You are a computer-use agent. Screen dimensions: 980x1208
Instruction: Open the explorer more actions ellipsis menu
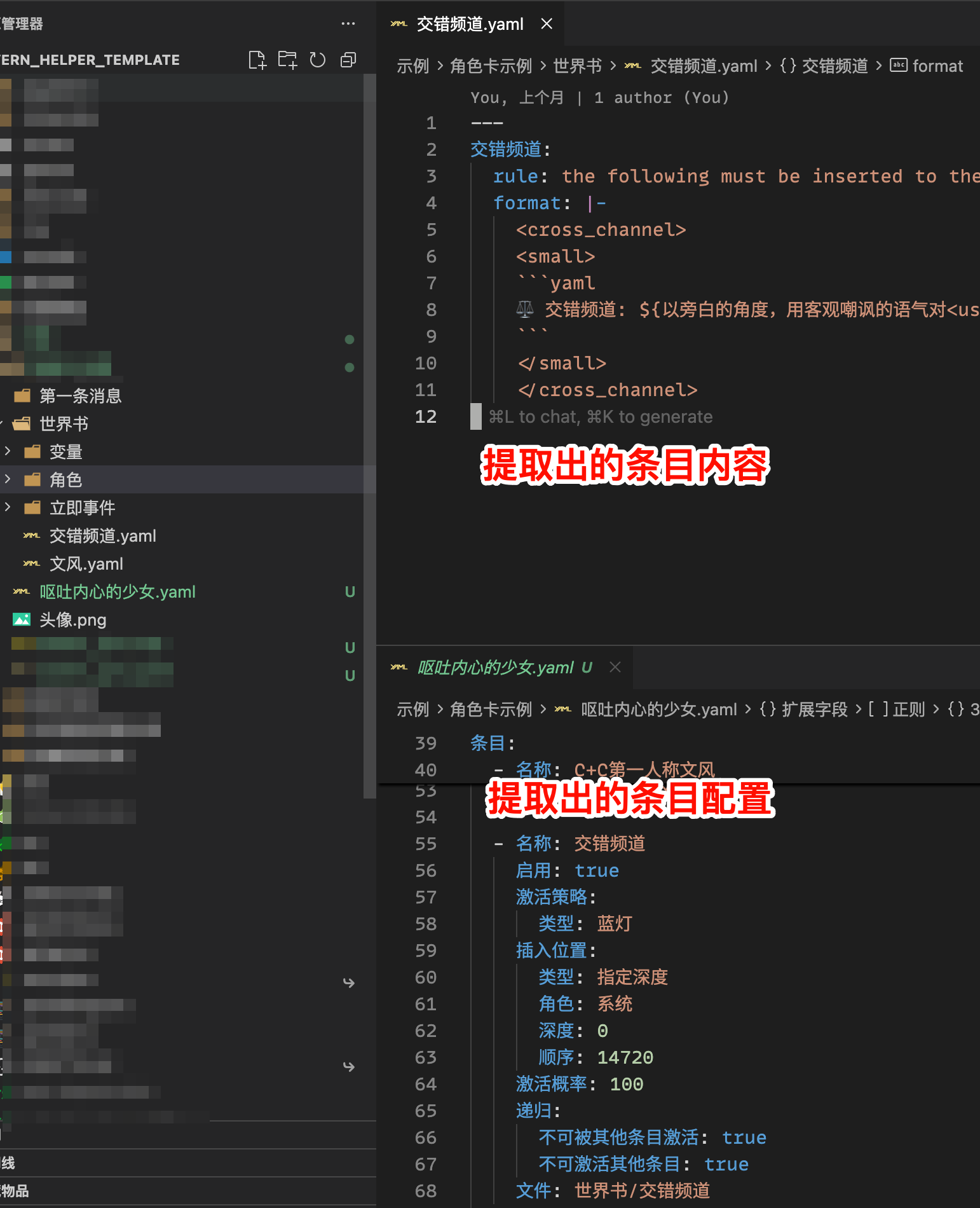[348, 24]
